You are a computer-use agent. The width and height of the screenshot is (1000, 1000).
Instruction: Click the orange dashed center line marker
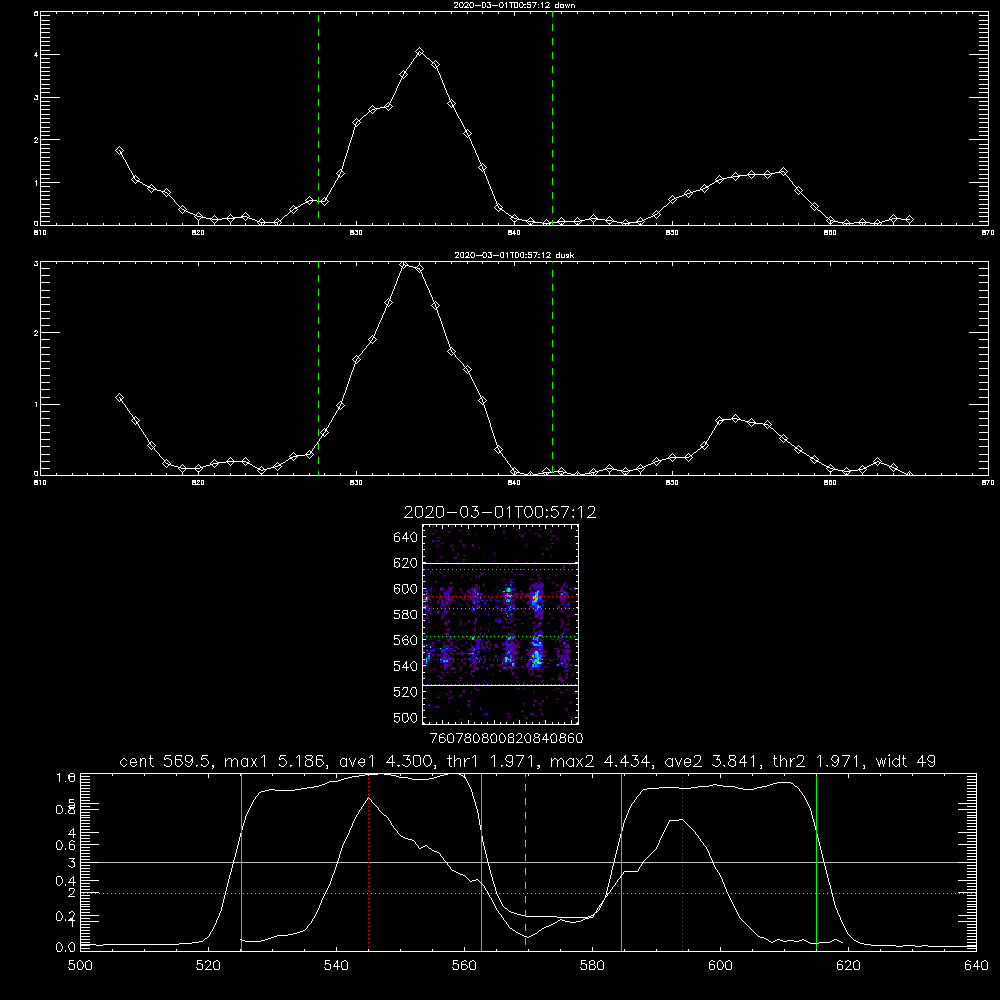[x=526, y=861]
